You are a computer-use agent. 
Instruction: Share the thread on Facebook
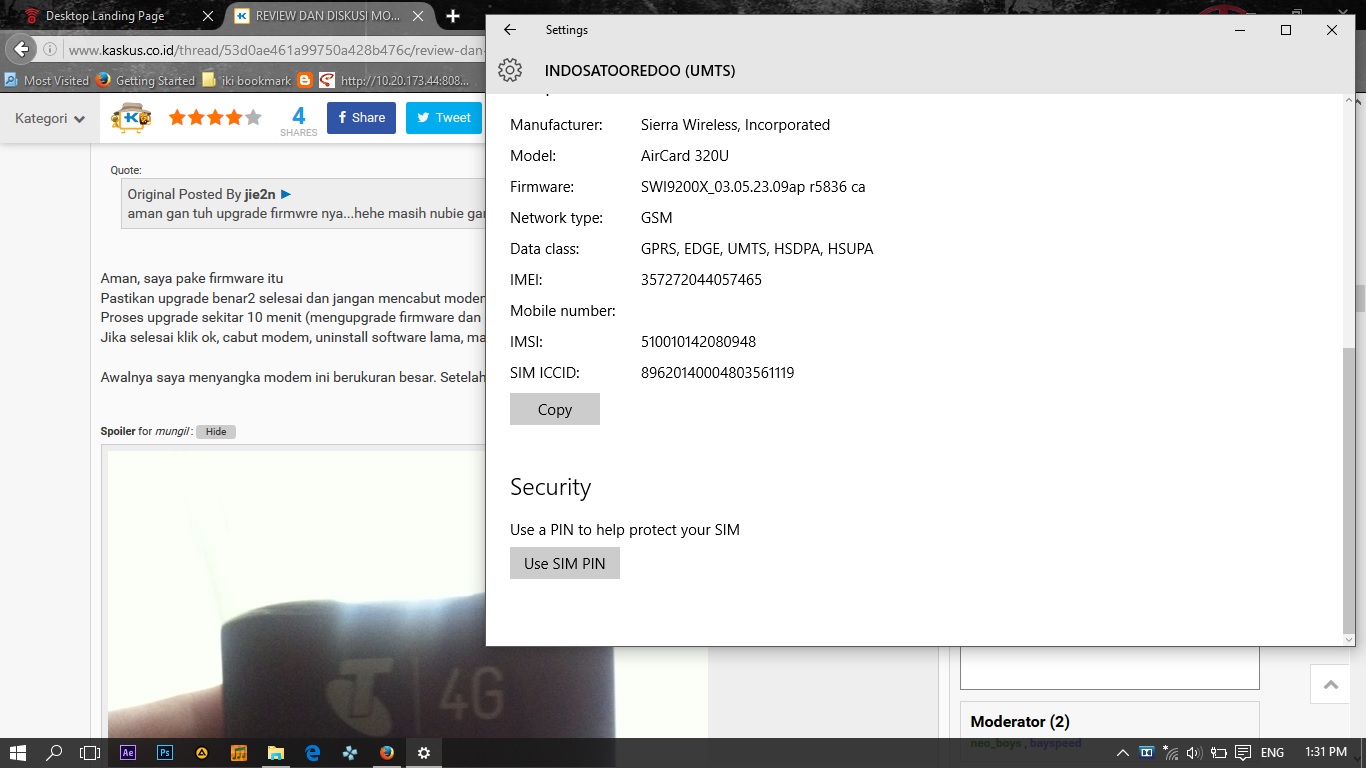[361, 118]
